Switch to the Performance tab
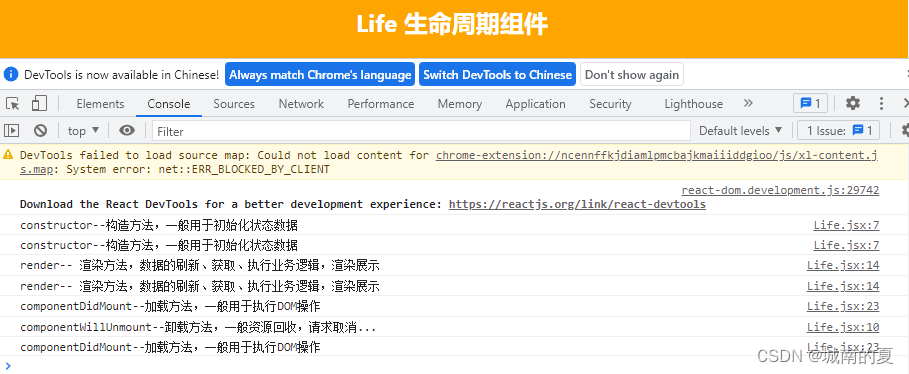This screenshot has height=374, width=909. coord(380,104)
